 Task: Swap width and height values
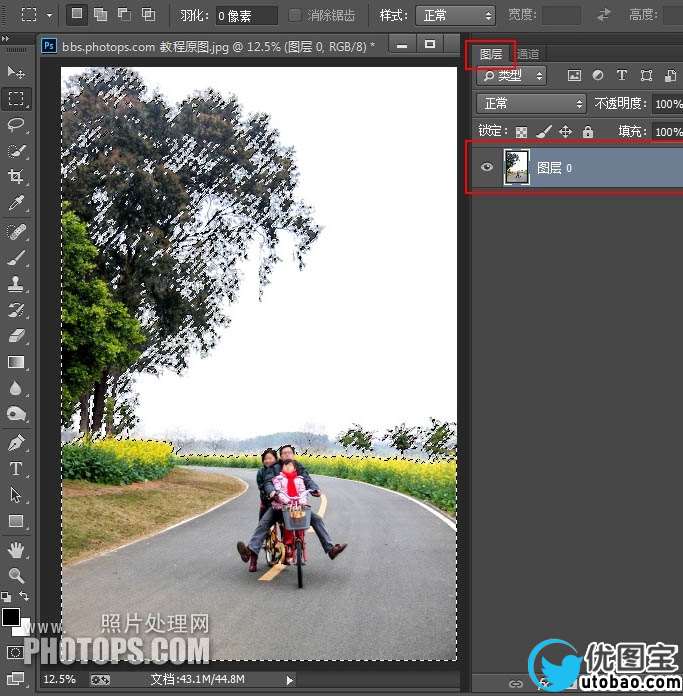coord(604,16)
